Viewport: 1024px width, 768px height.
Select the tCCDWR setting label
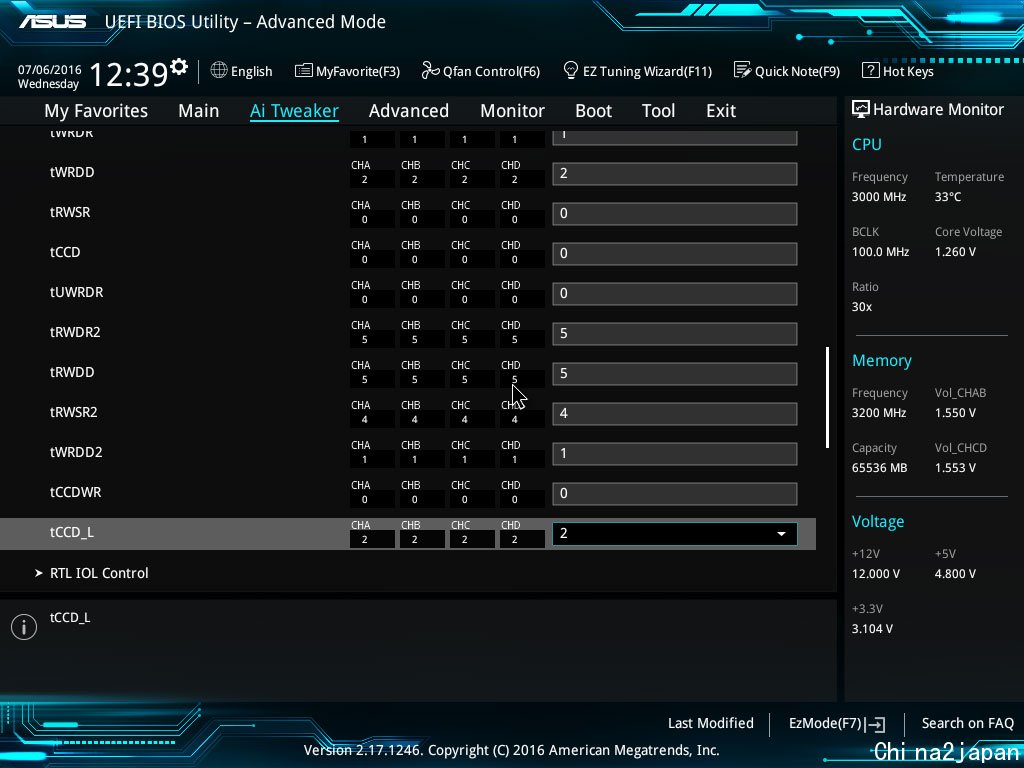click(x=75, y=492)
